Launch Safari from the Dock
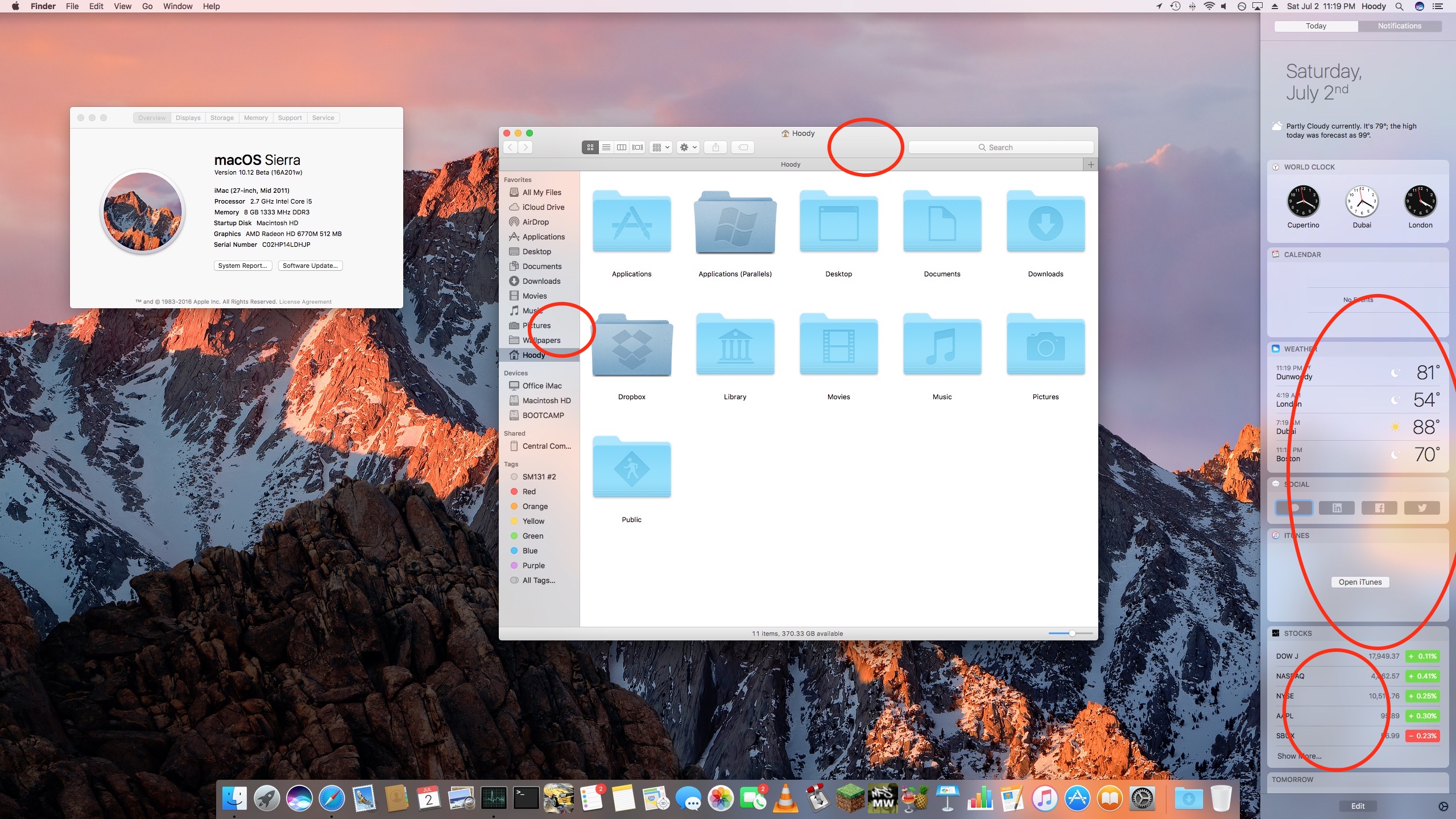The height and width of the screenshot is (819, 1456). point(332,799)
